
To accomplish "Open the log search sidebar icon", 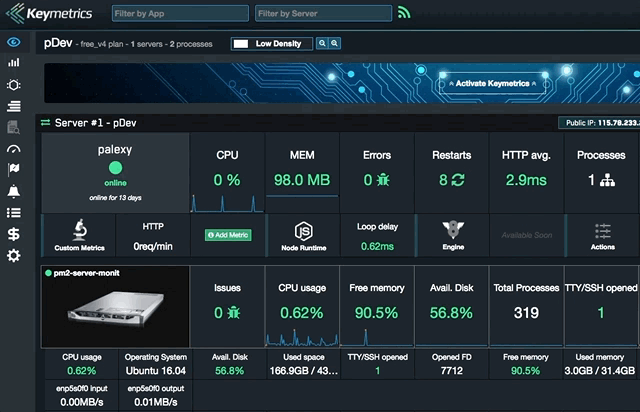I will (x=13, y=127).
